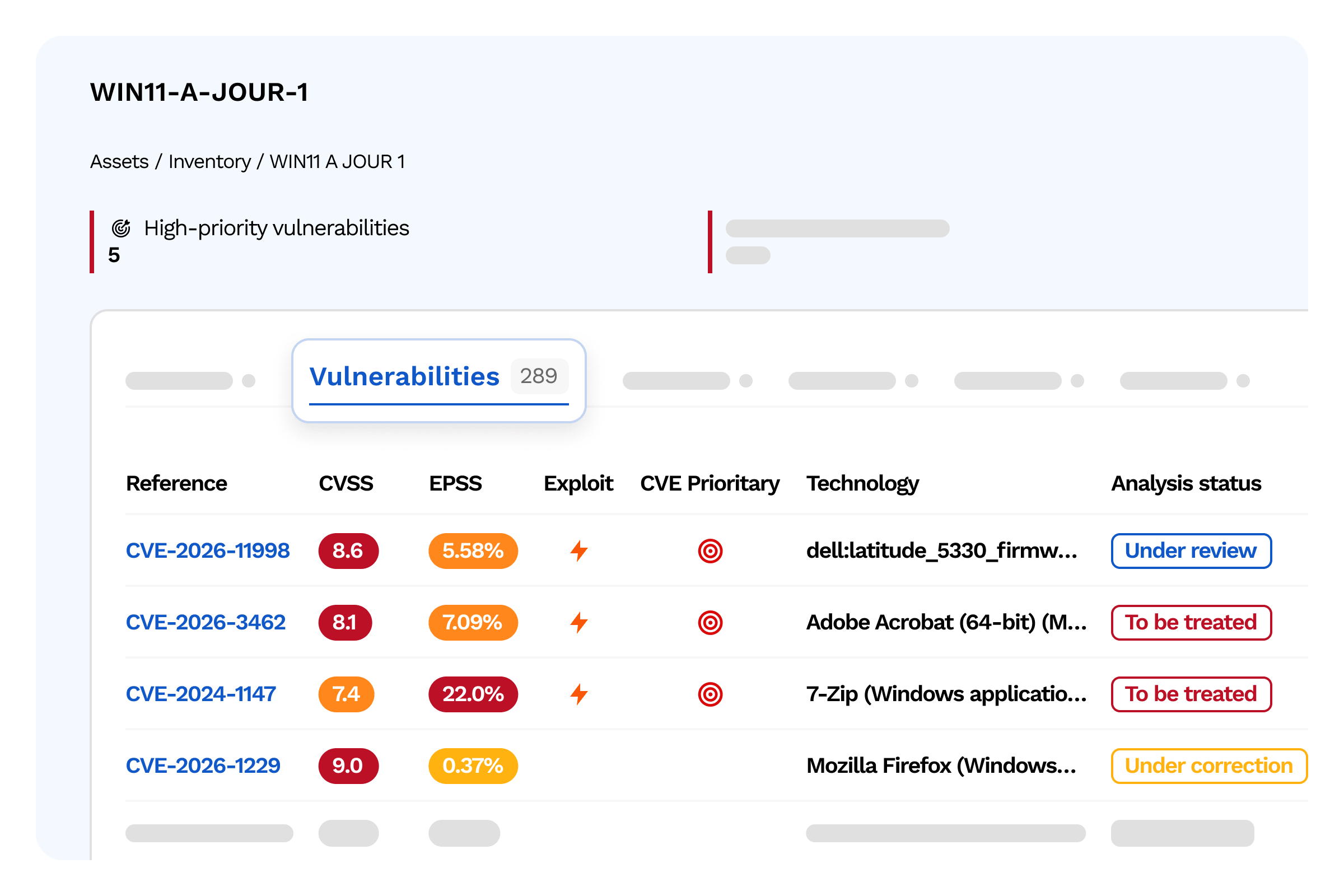The height and width of the screenshot is (896, 1344).
Task: Open CVE-2026-3462 reference link
Action: pyautogui.click(x=205, y=622)
